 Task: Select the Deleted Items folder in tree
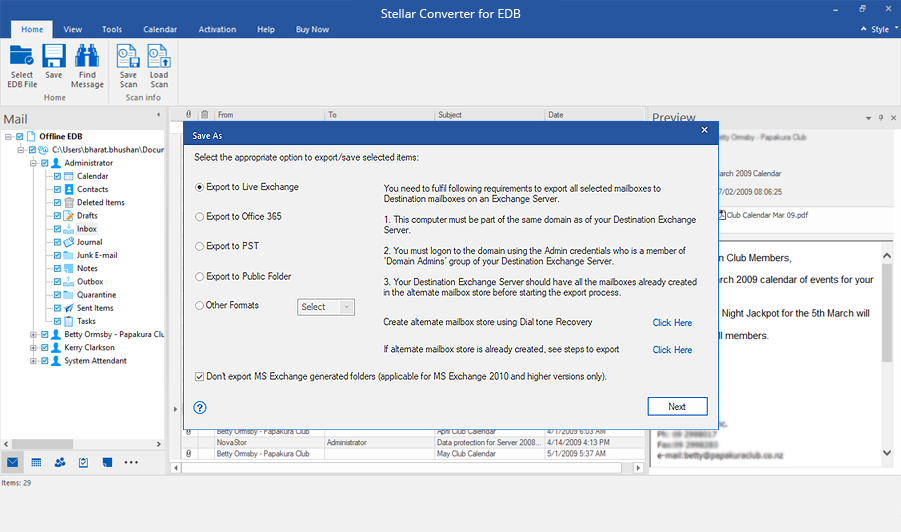tap(101, 202)
